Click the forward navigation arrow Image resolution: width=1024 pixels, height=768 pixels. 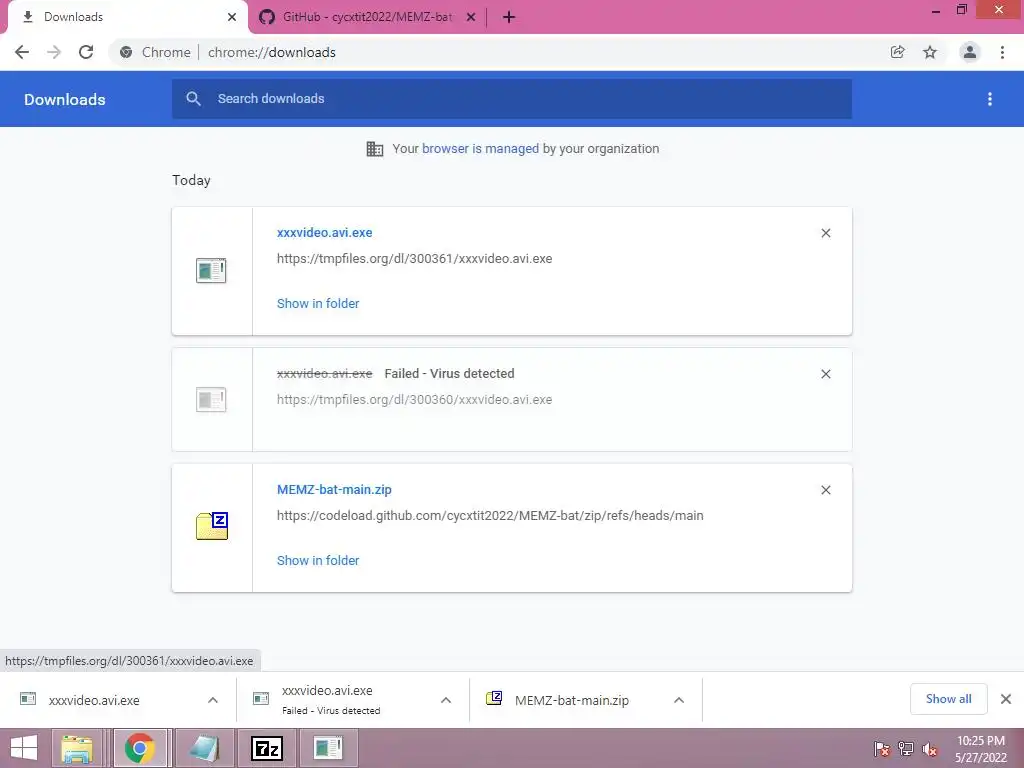pos(54,52)
